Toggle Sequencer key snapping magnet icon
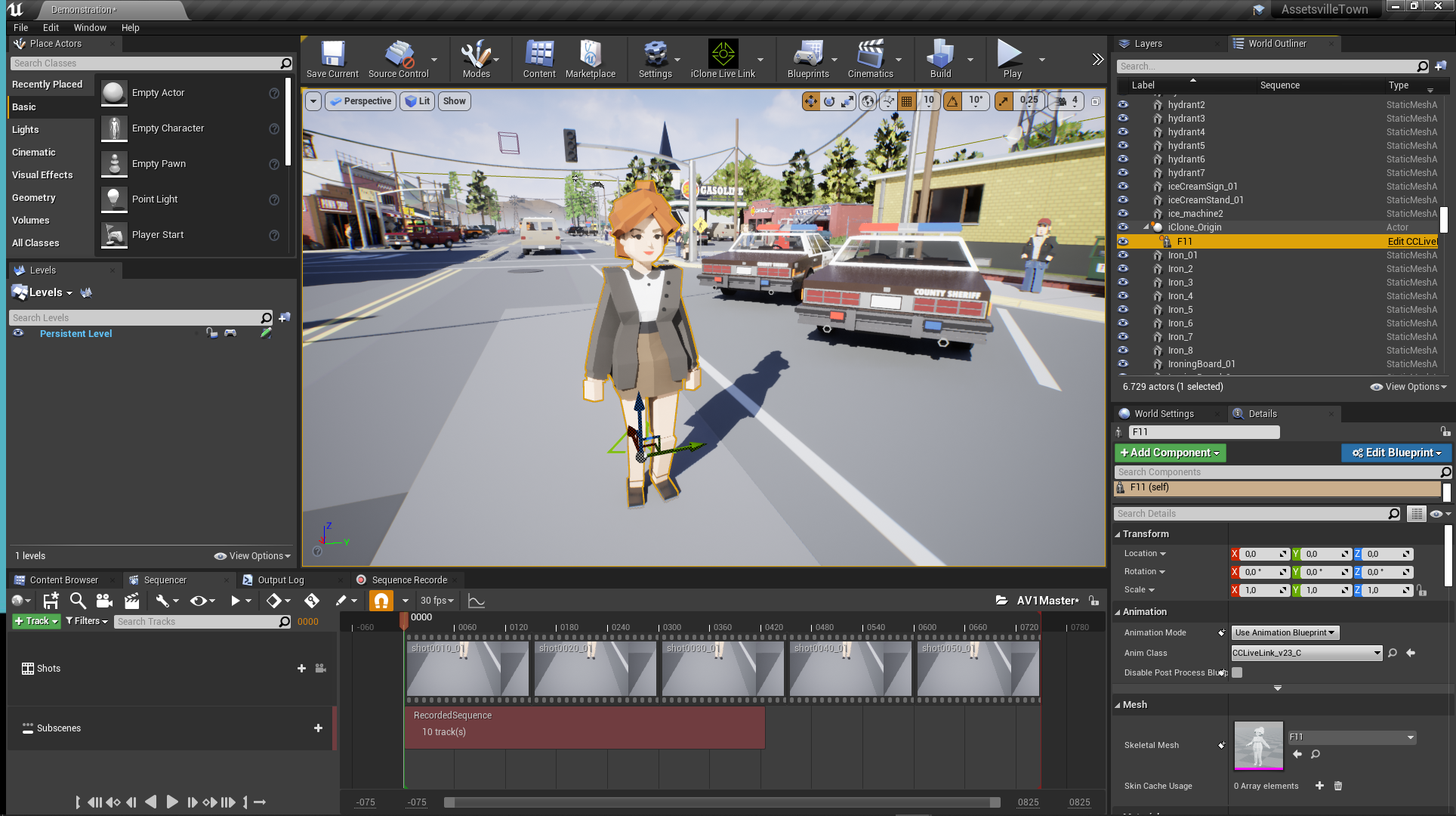The width and height of the screenshot is (1456, 816). click(381, 601)
